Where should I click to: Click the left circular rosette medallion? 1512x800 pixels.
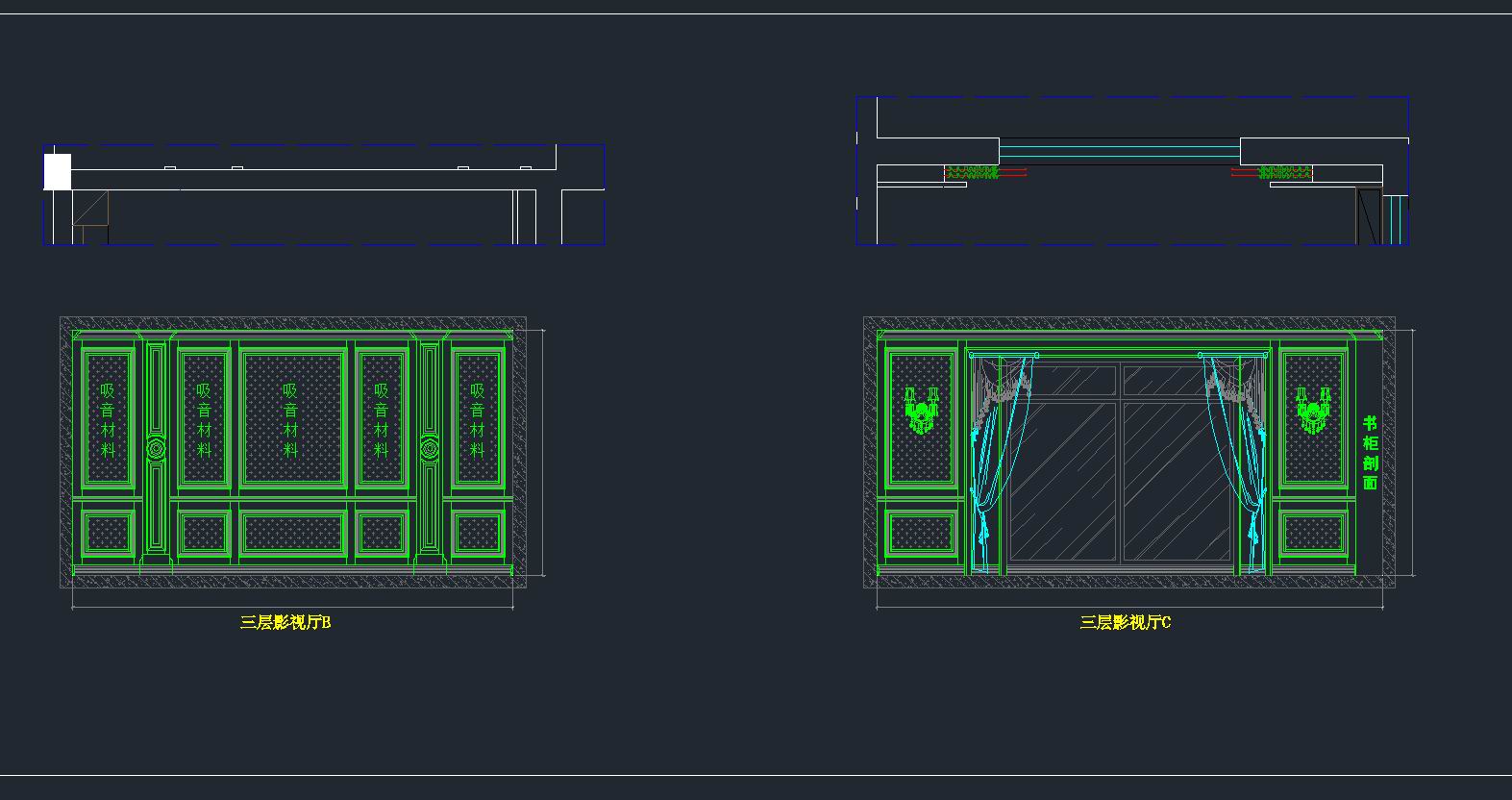[x=156, y=449]
